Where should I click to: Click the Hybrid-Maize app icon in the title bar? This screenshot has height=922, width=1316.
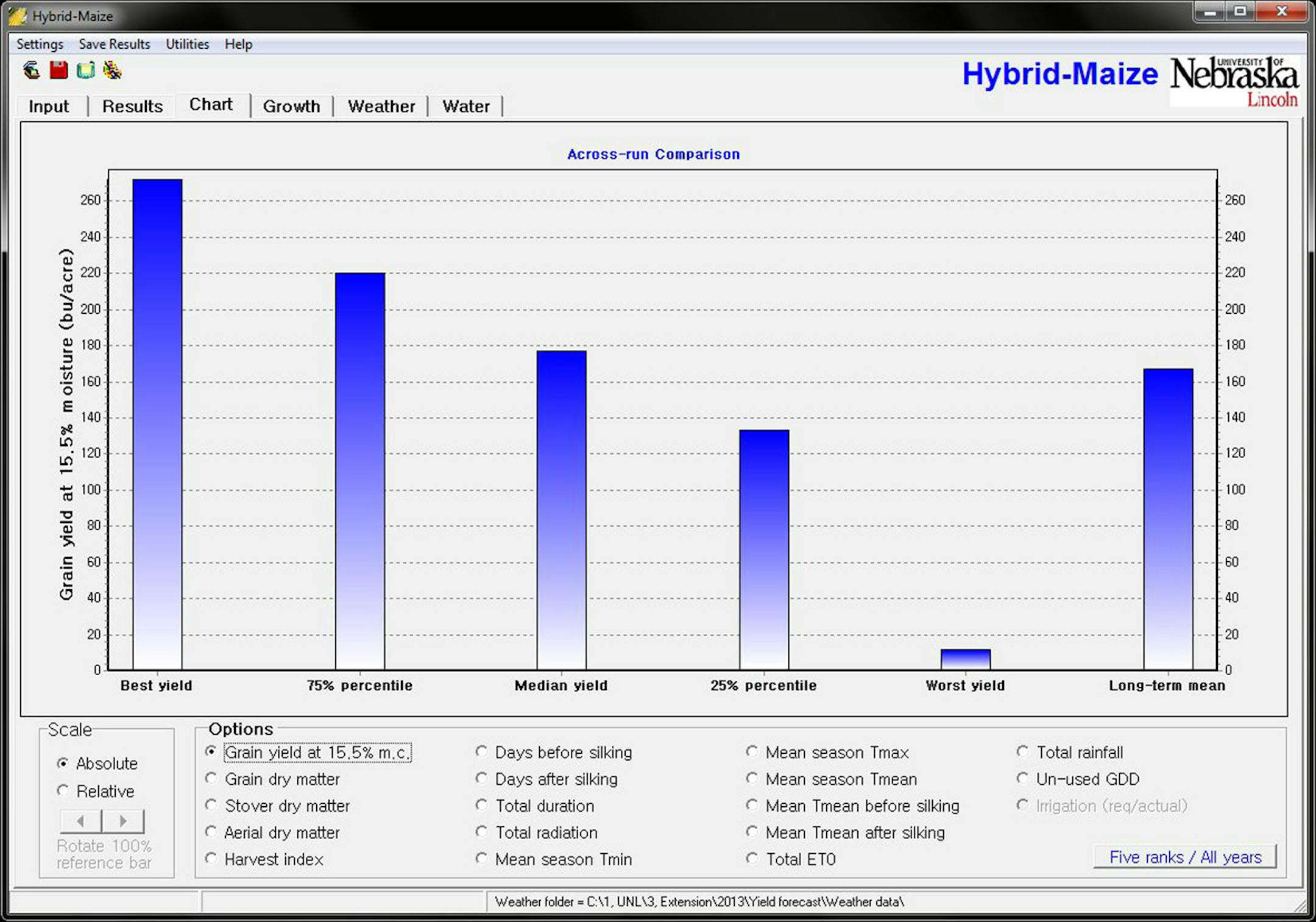point(18,16)
